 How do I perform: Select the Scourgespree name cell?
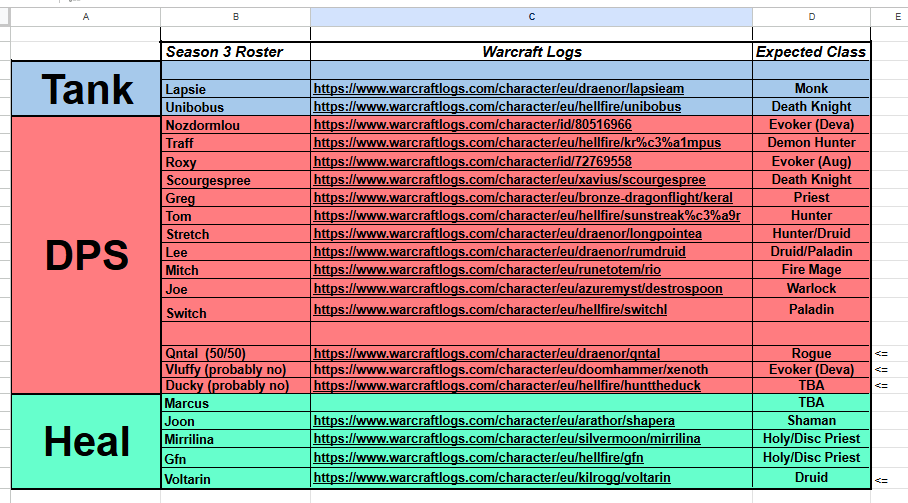236,180
